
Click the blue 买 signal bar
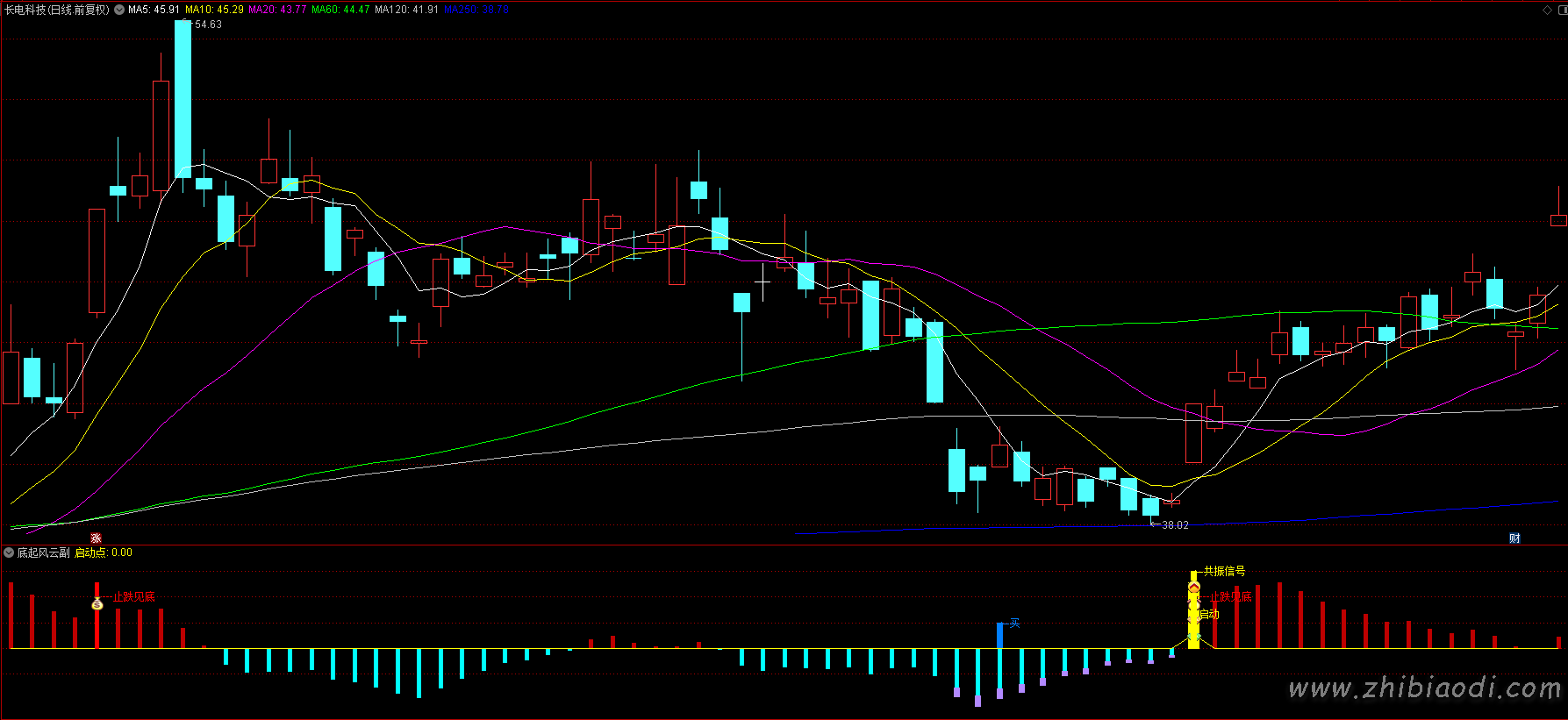pyautogui.click(x=999, y=636)
